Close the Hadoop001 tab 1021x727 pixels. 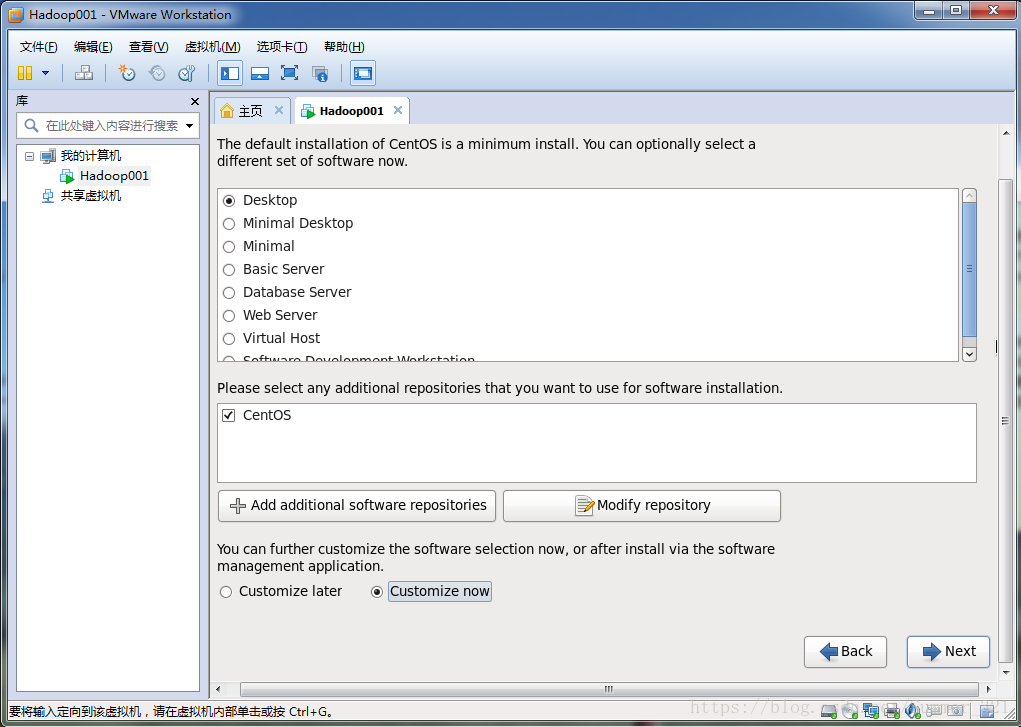(398, 110)
